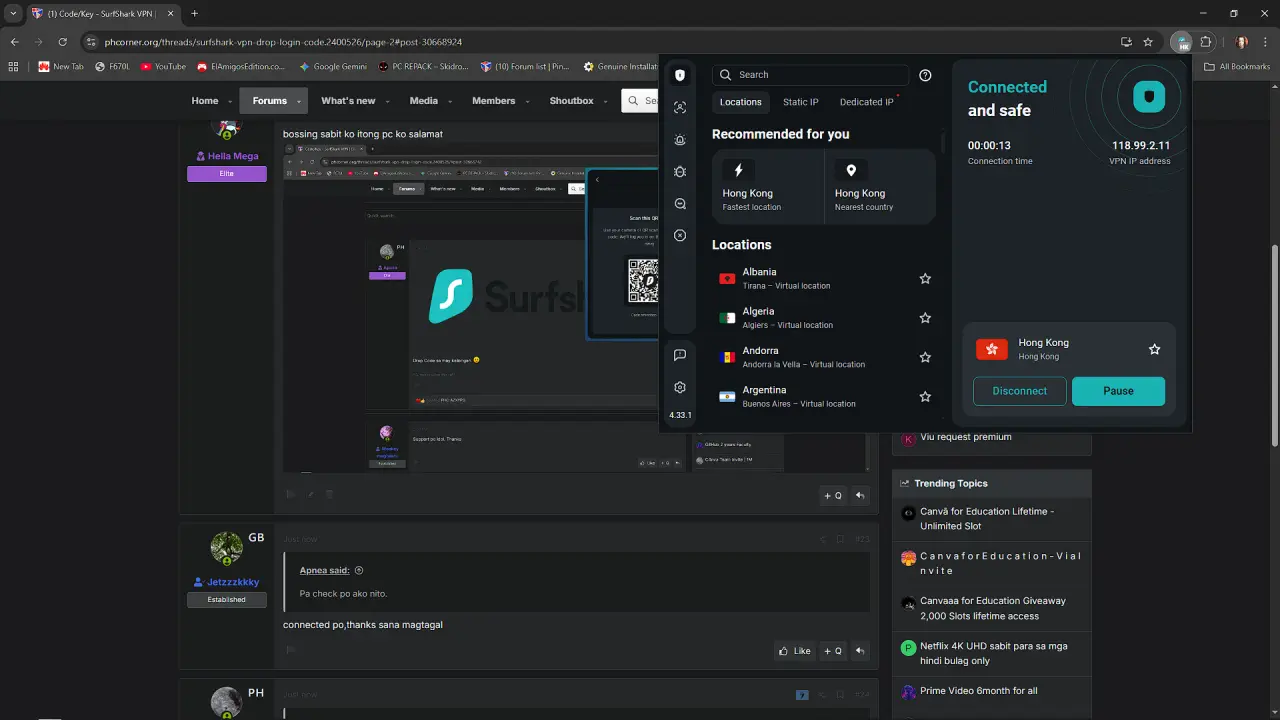
Task: Click the Surfshark location Search field
Action: [x=811, y=75]
